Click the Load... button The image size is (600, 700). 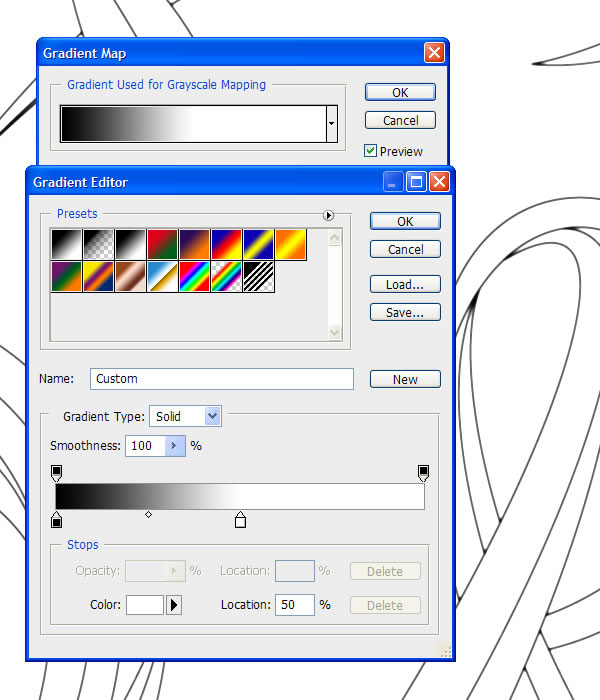(x=405, y=284)
